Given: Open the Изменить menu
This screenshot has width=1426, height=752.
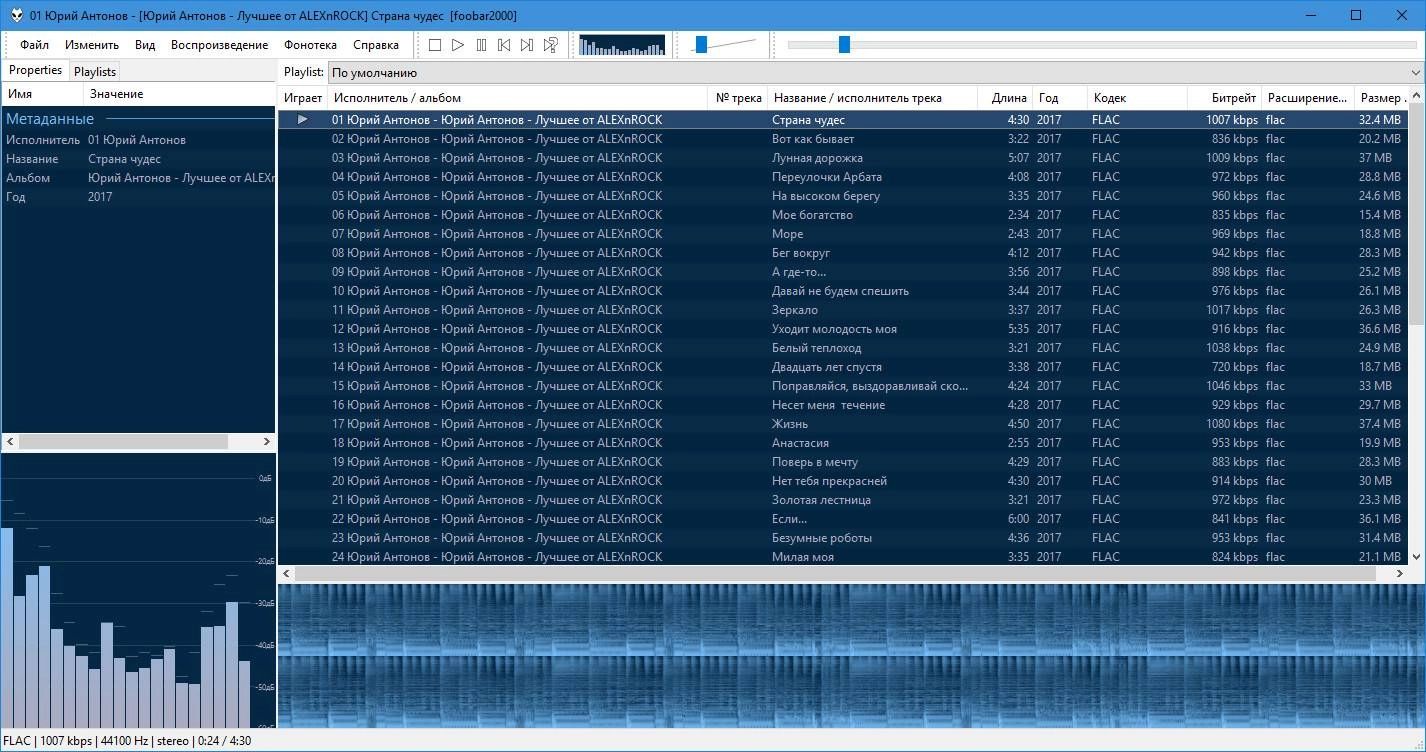Looking at the screenshot, I should pos(92,45).
